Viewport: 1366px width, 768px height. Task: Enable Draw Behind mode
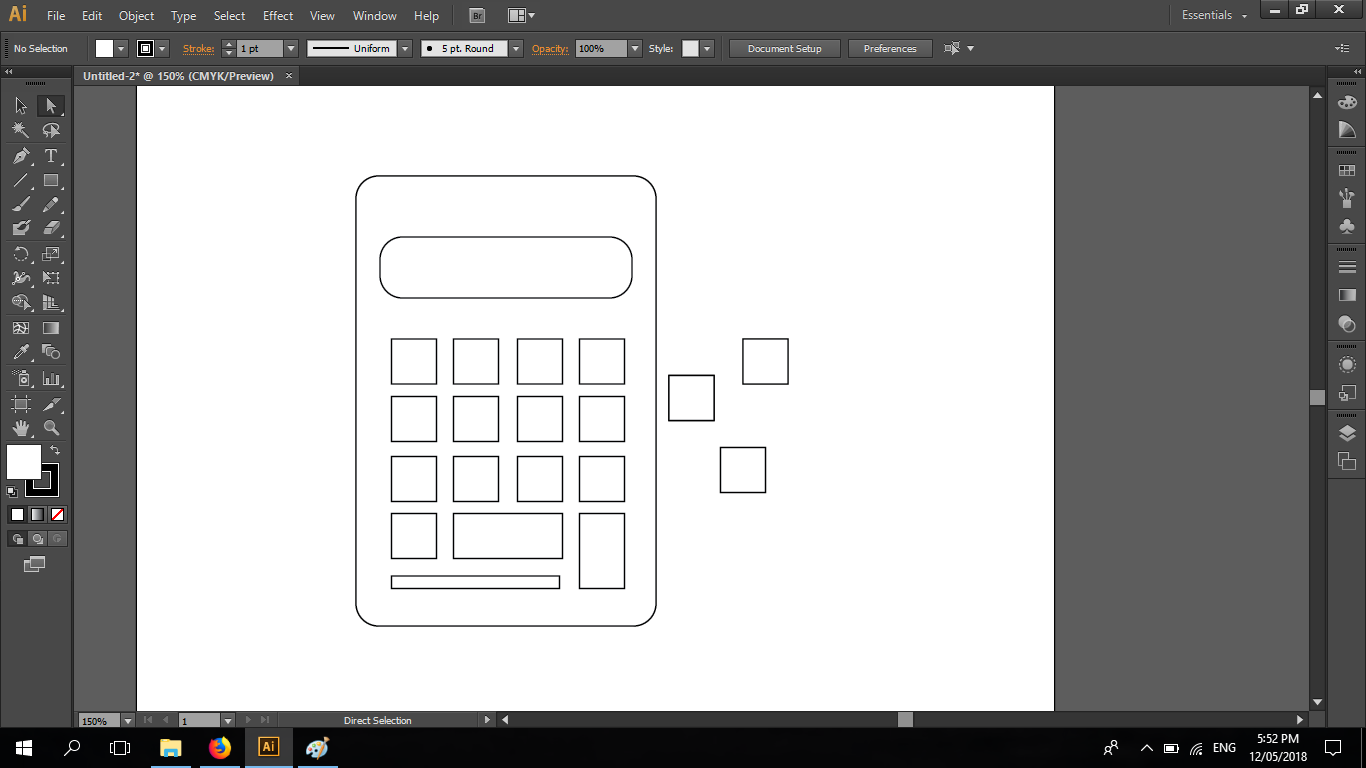pos(37,539)
